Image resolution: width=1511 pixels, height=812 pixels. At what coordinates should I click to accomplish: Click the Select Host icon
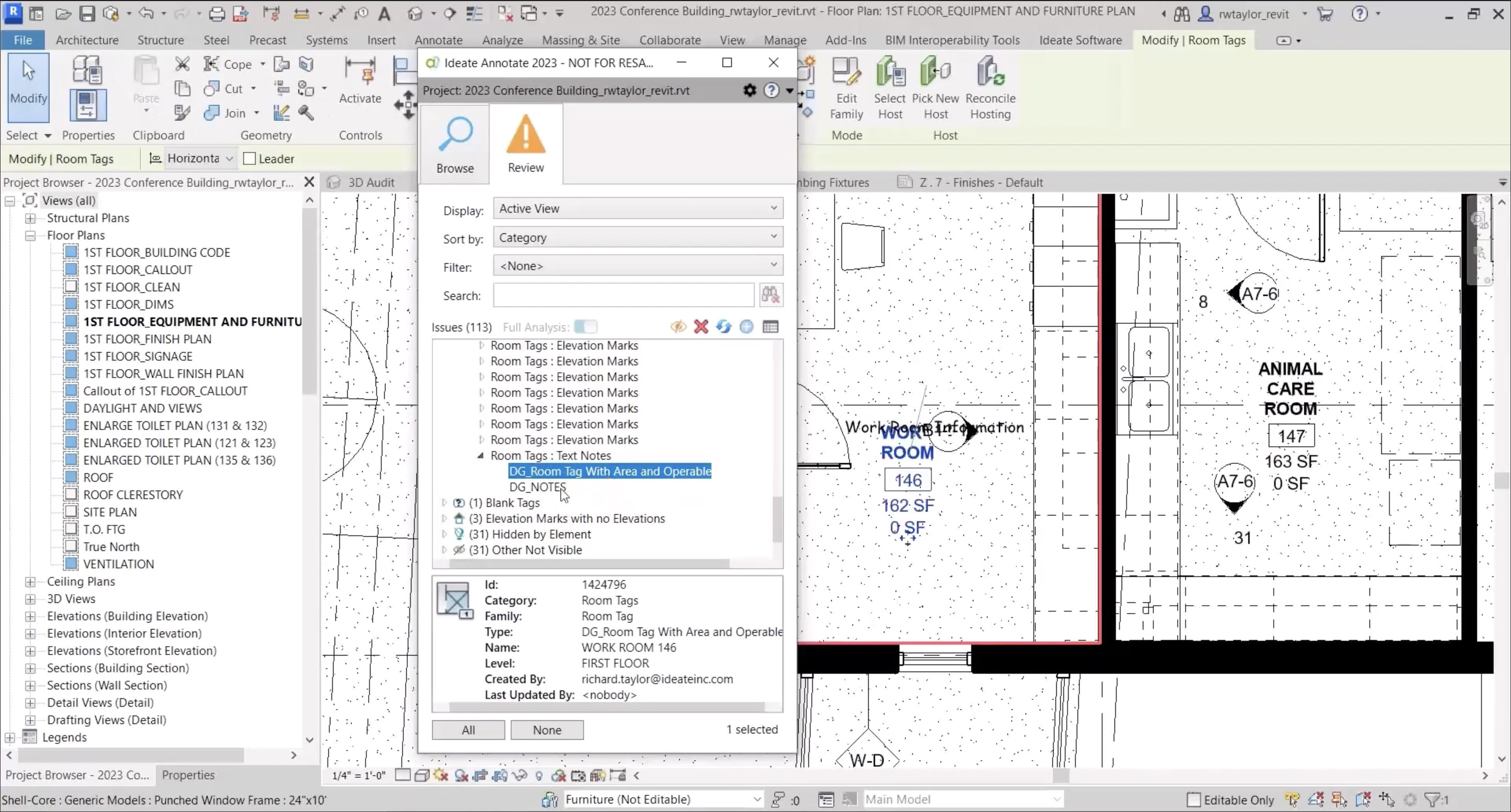point(890,88)
